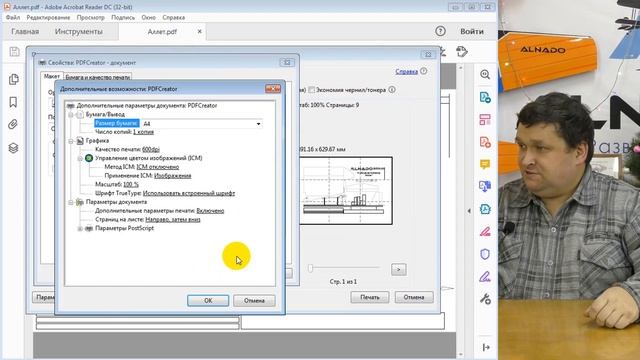Click the ICM отключено method value

(158, 167)
